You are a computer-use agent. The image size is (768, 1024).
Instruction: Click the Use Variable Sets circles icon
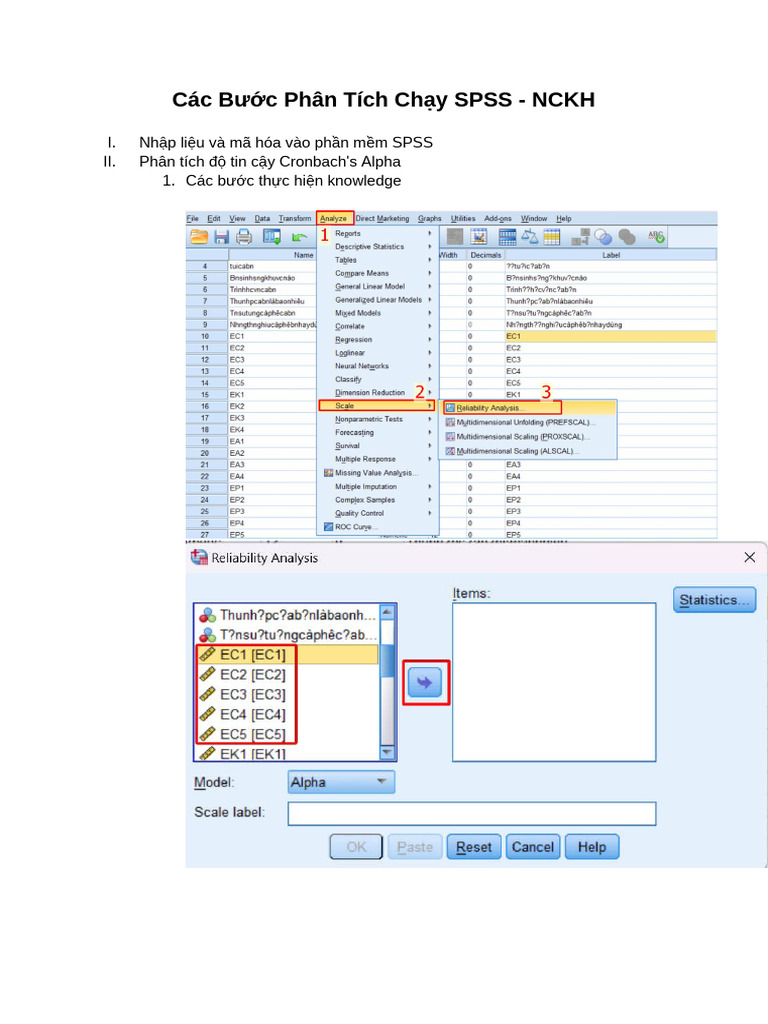[x=603, y=237]
